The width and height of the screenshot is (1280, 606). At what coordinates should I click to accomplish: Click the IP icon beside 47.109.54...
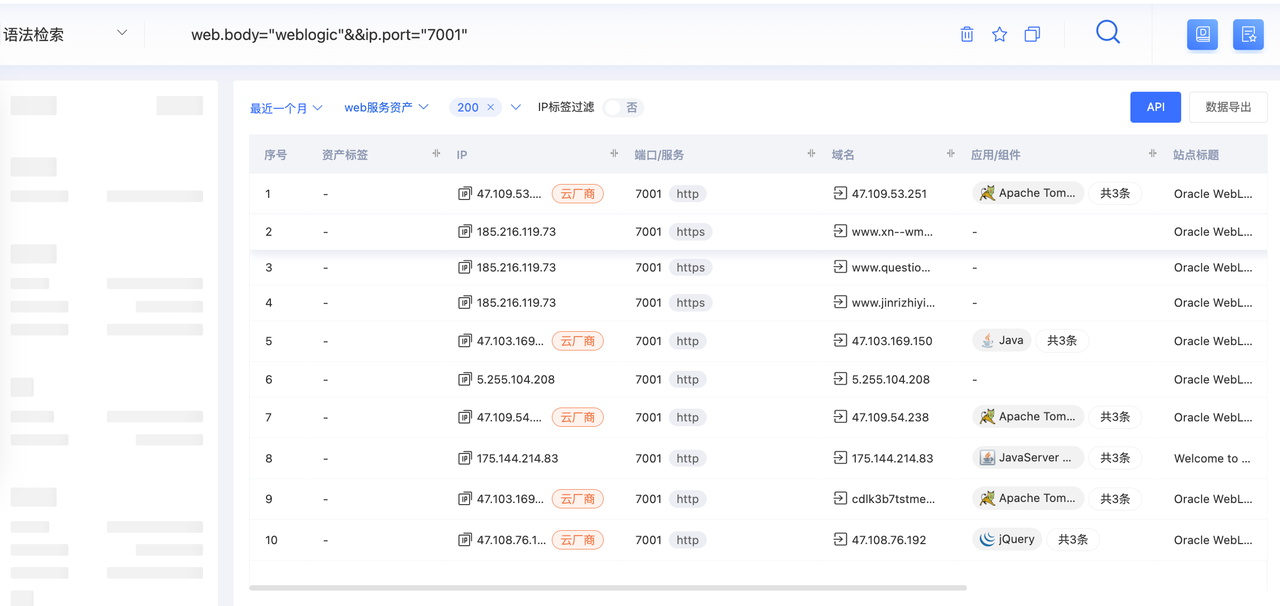(x=464, y=417)
